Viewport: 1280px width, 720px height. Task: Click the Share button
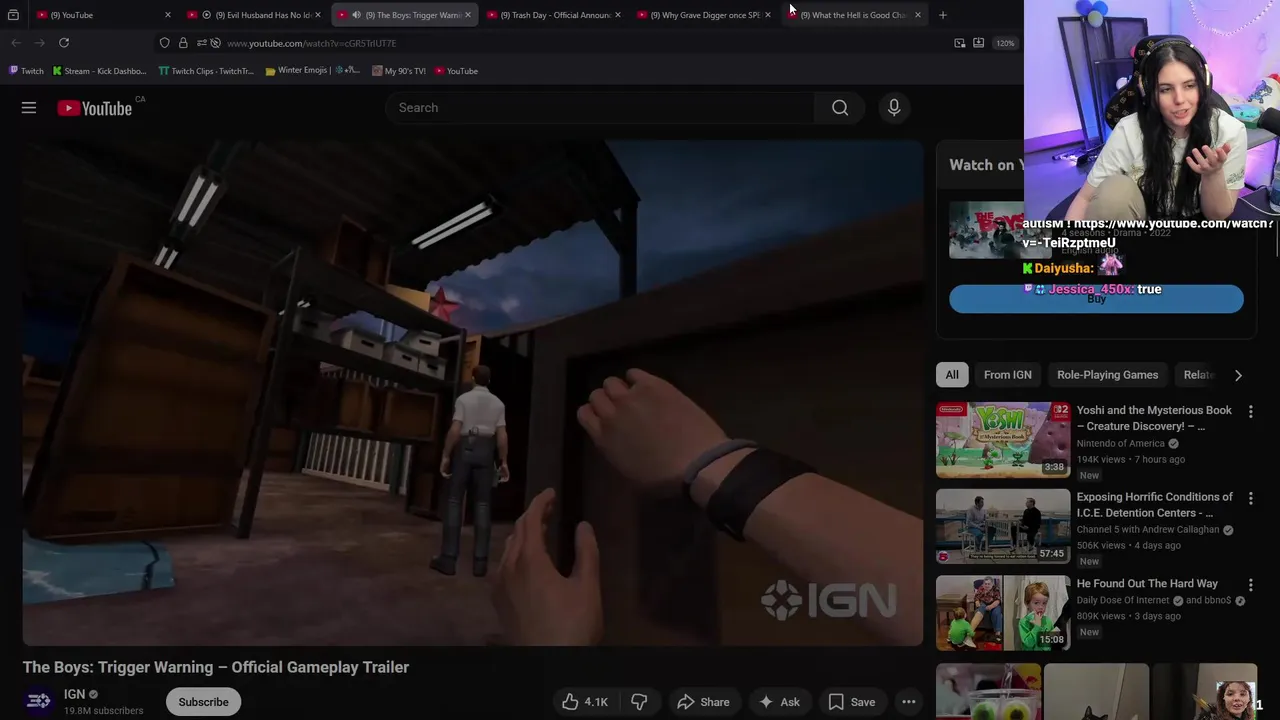pos(703,702)
